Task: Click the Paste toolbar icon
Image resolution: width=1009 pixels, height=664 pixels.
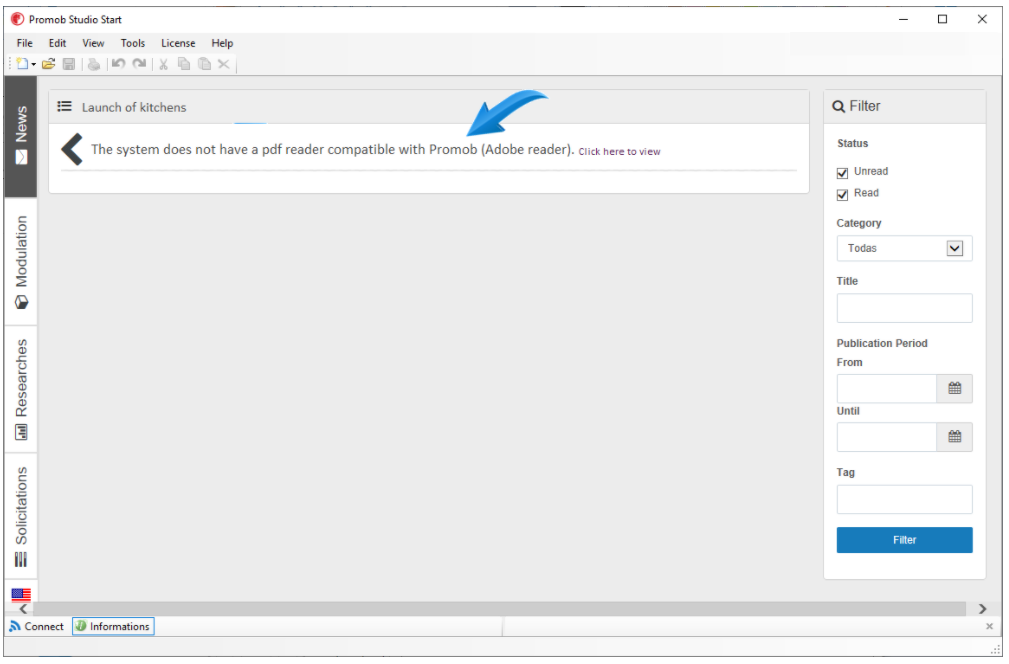Action: [205, 64]
